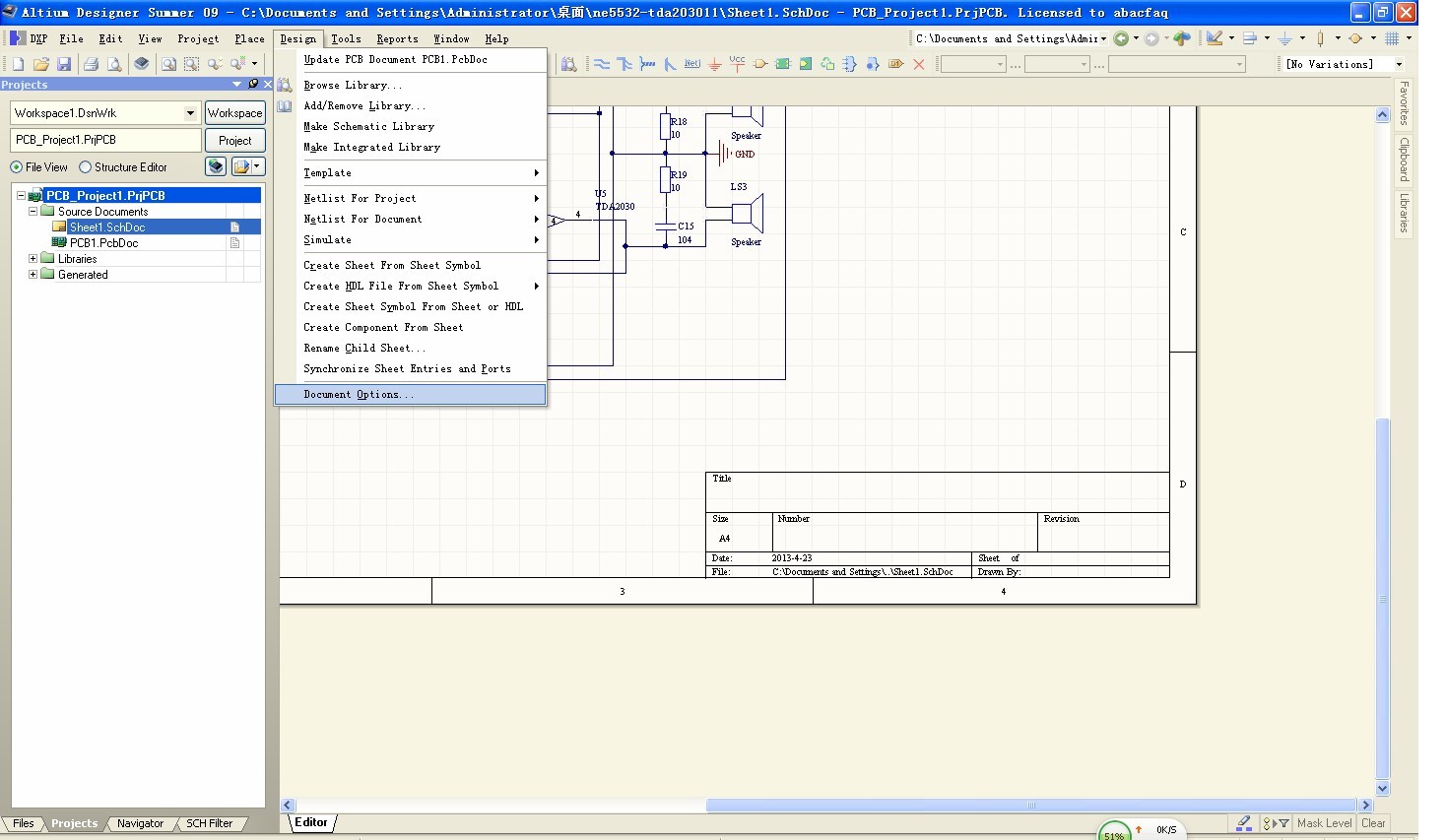The image size is (1446, 840).
Task: Zoom to area with dashed-box magnifier icon
Action: tap(192, 64)
